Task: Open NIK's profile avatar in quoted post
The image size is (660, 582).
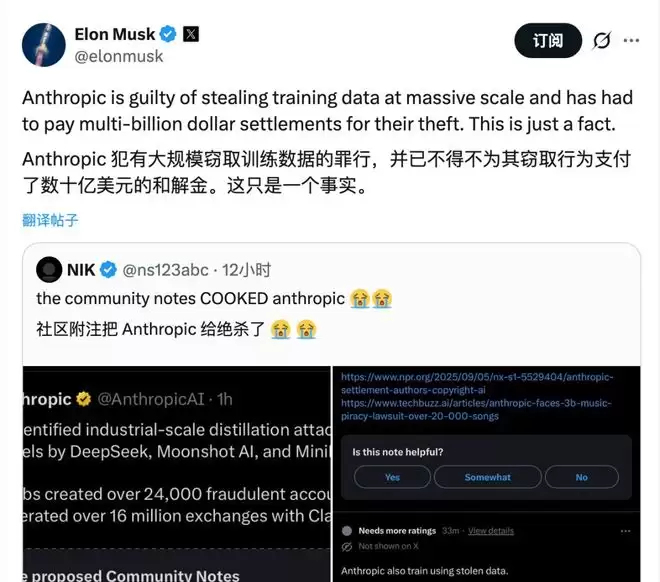Action: pos(49,269)
